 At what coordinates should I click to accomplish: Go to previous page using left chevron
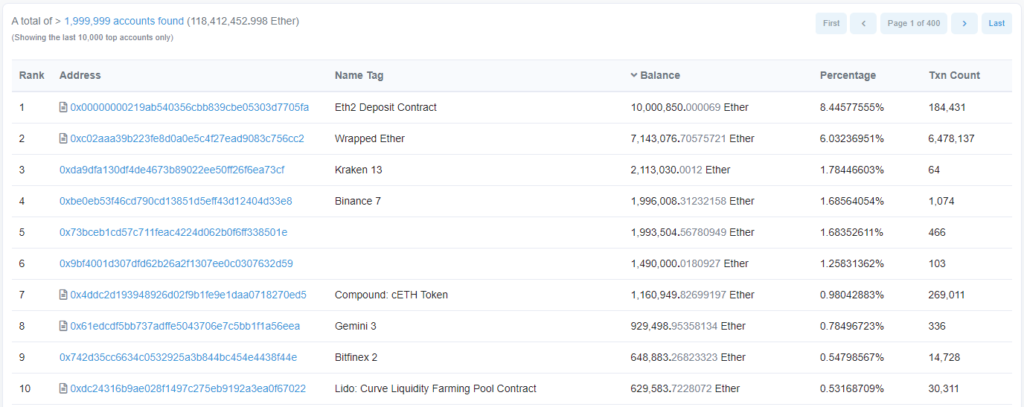tap(863, 23)
